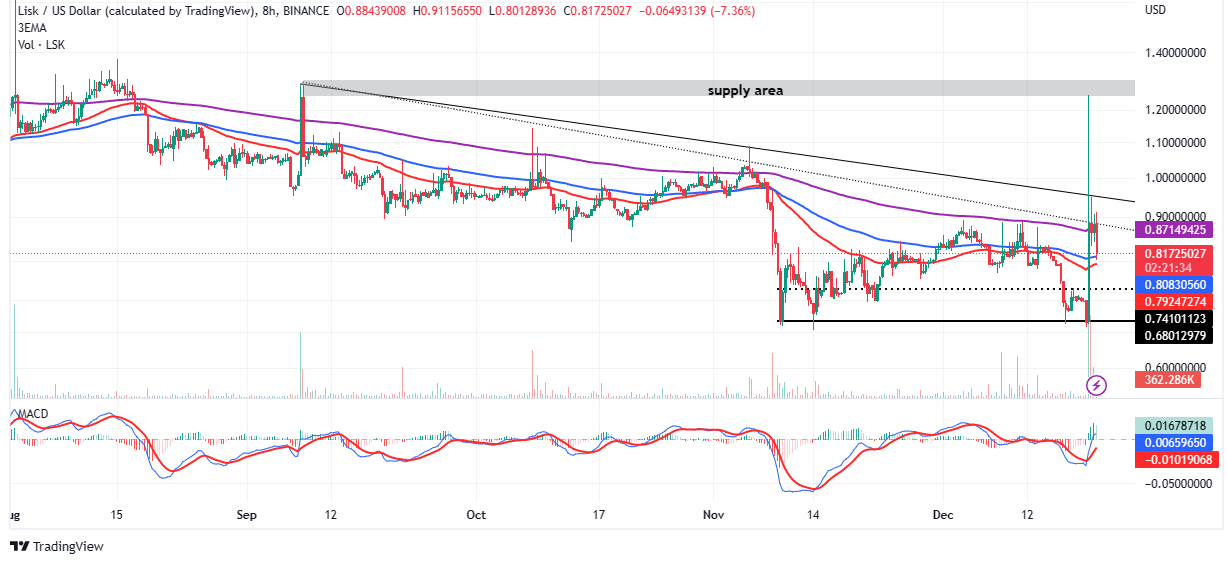Open the USD currency selector
1227x564 pixels.
[x=1156, y=11]
